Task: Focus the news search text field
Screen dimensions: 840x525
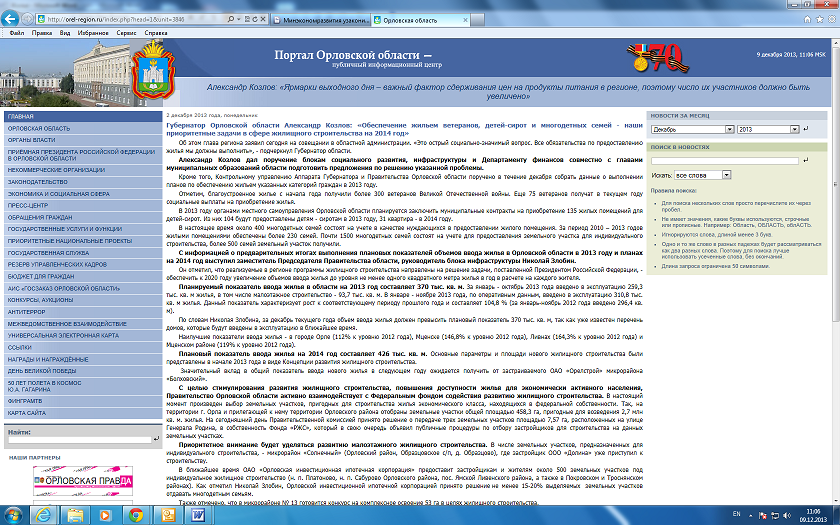Action: tap(724, 160)
